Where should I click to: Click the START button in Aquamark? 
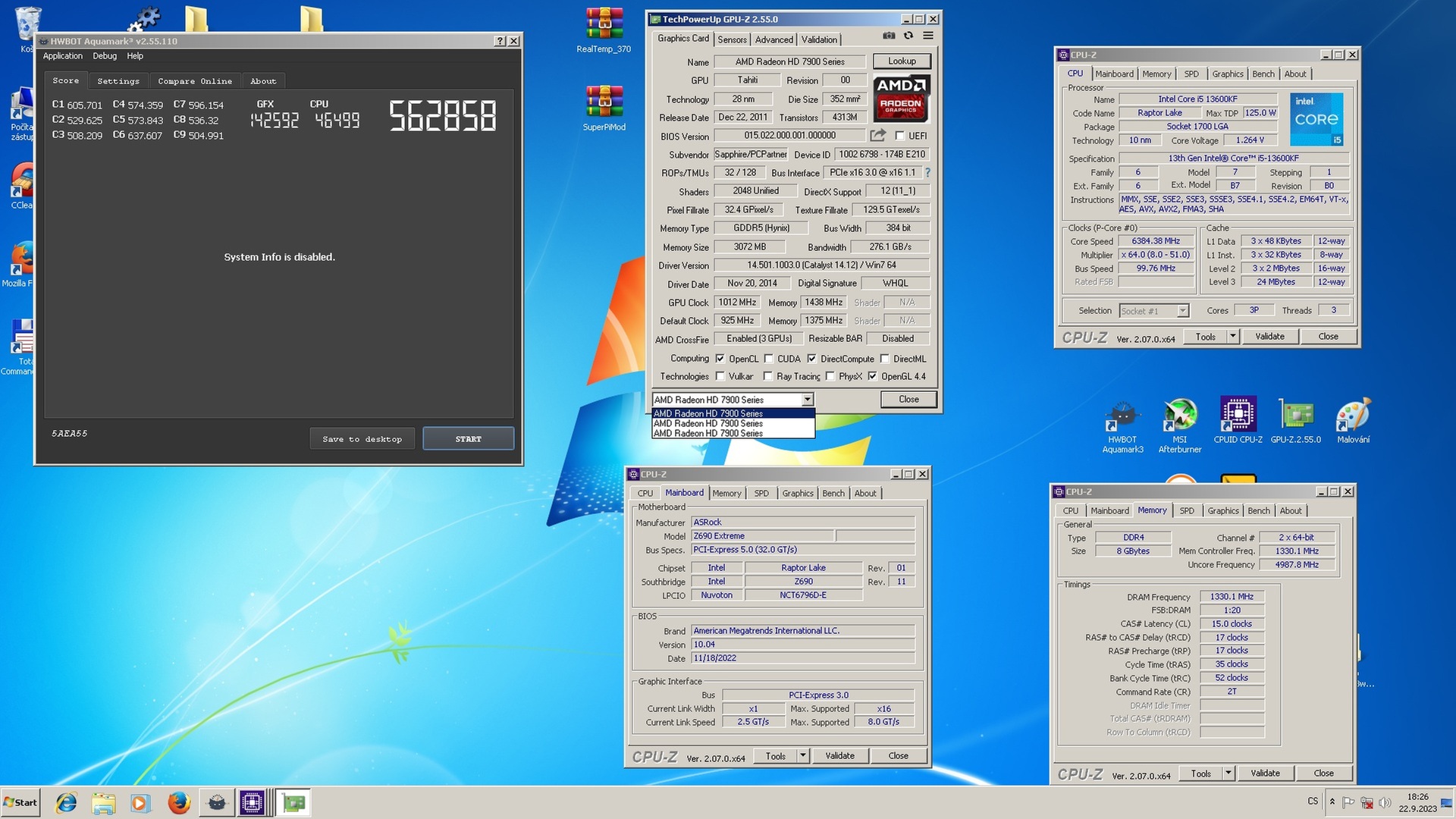coord(468,439)
